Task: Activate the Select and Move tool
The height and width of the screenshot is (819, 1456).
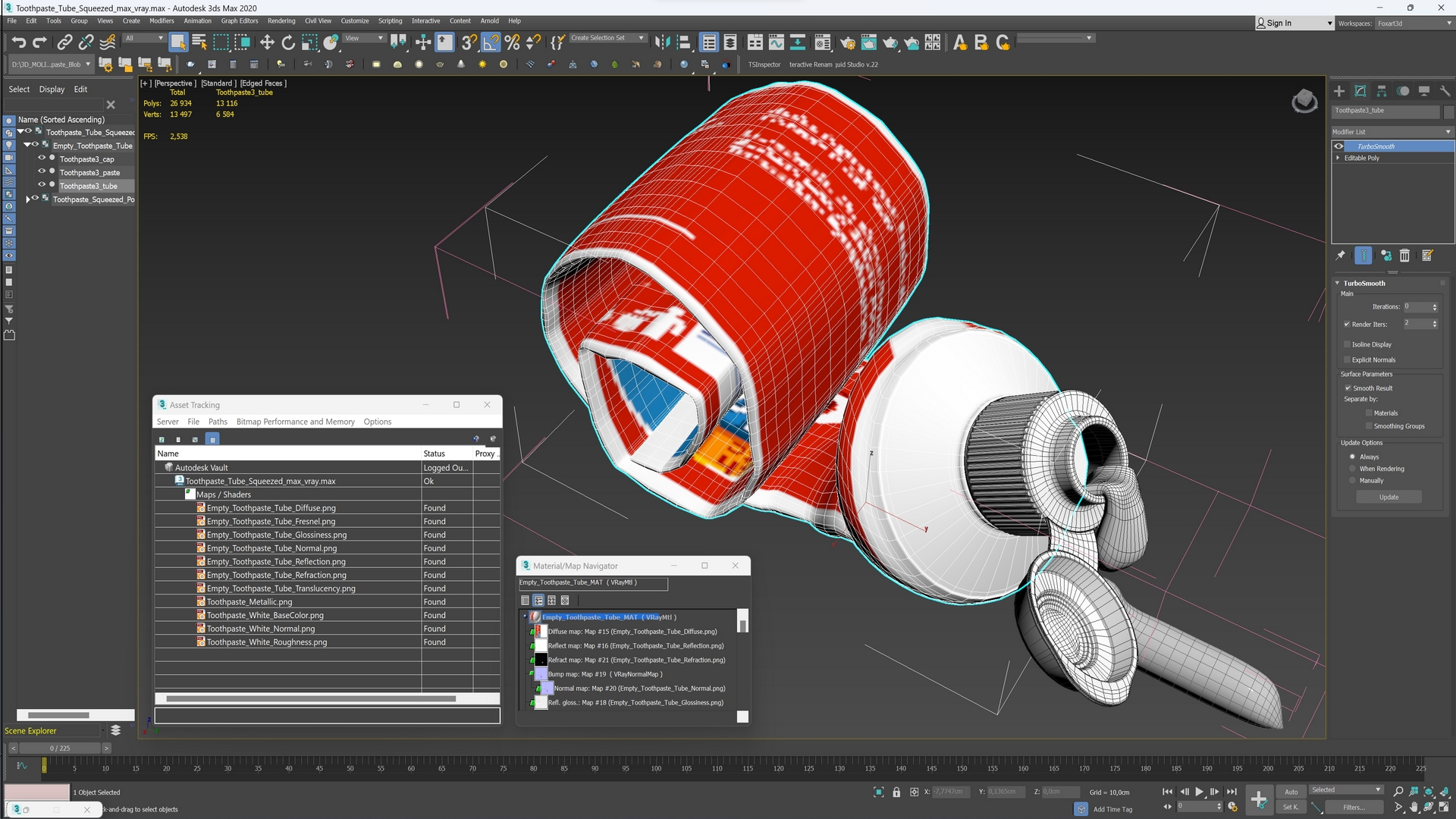Action: pos(267,42)
